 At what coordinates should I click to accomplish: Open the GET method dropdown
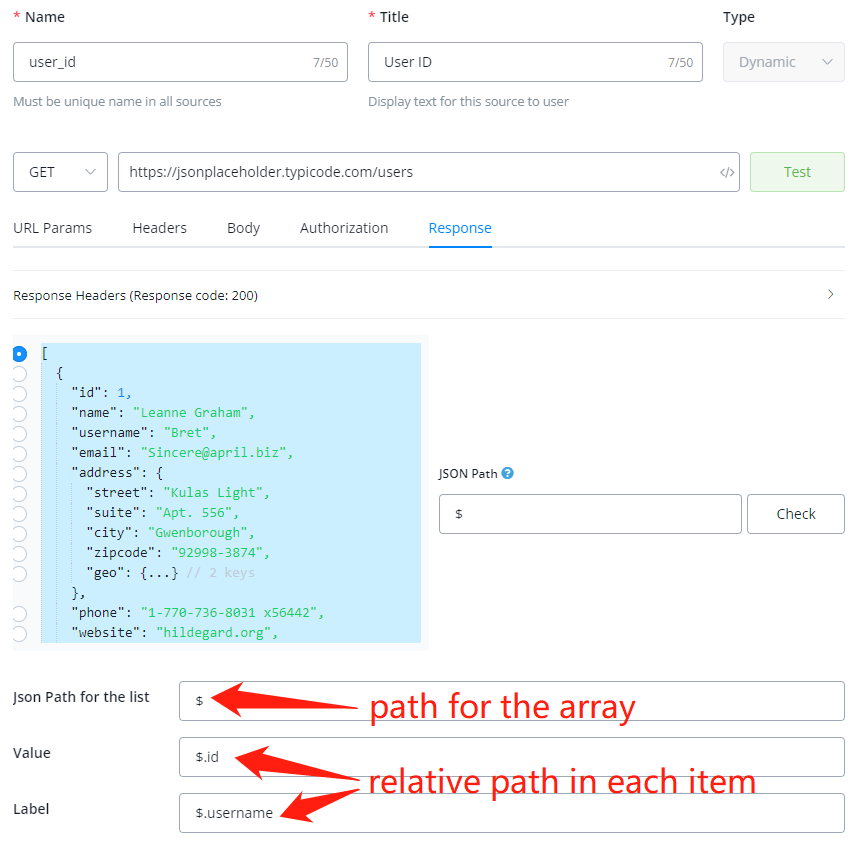(60, 172)
